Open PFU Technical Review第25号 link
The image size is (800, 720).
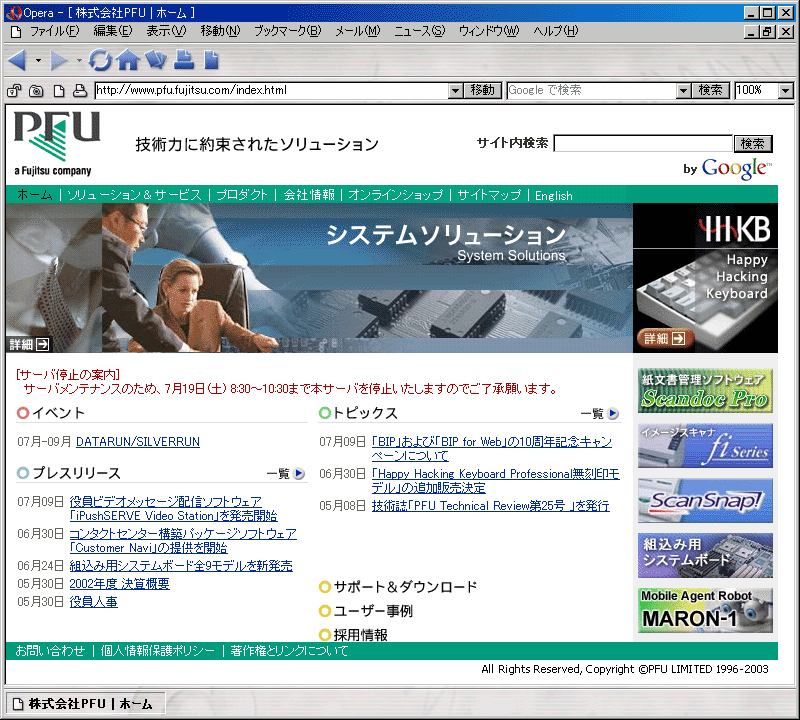491,506
